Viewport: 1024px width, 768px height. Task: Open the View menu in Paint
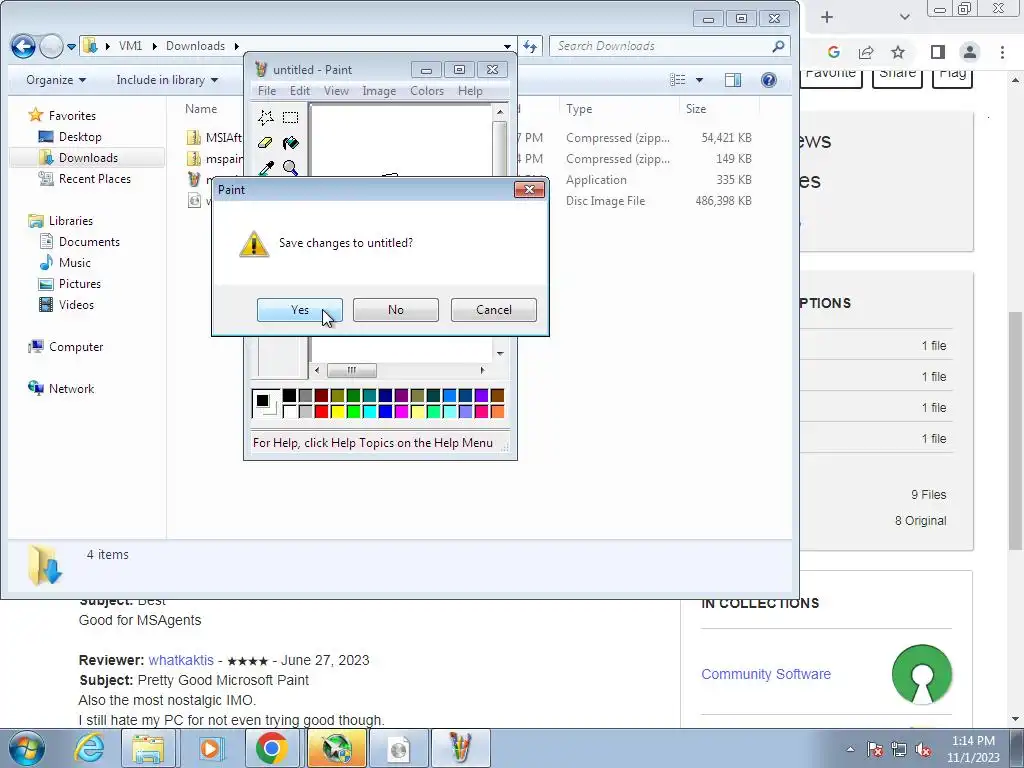336,91
